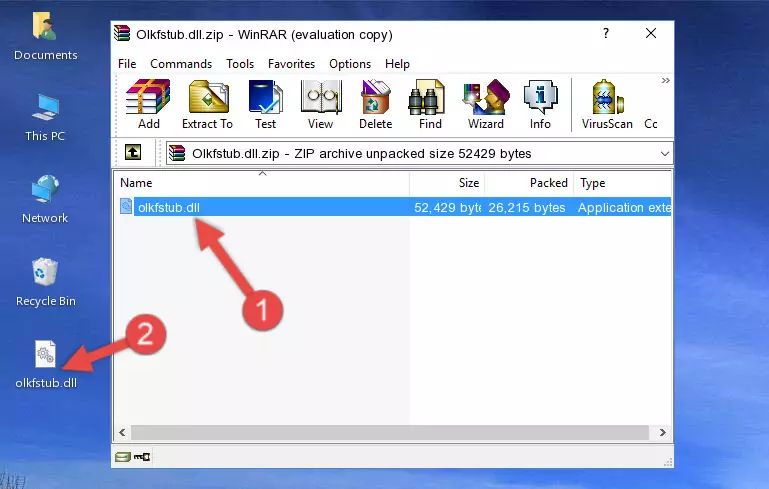Click the olkfstub.dll file icon in the list

[x=126, y=206]
